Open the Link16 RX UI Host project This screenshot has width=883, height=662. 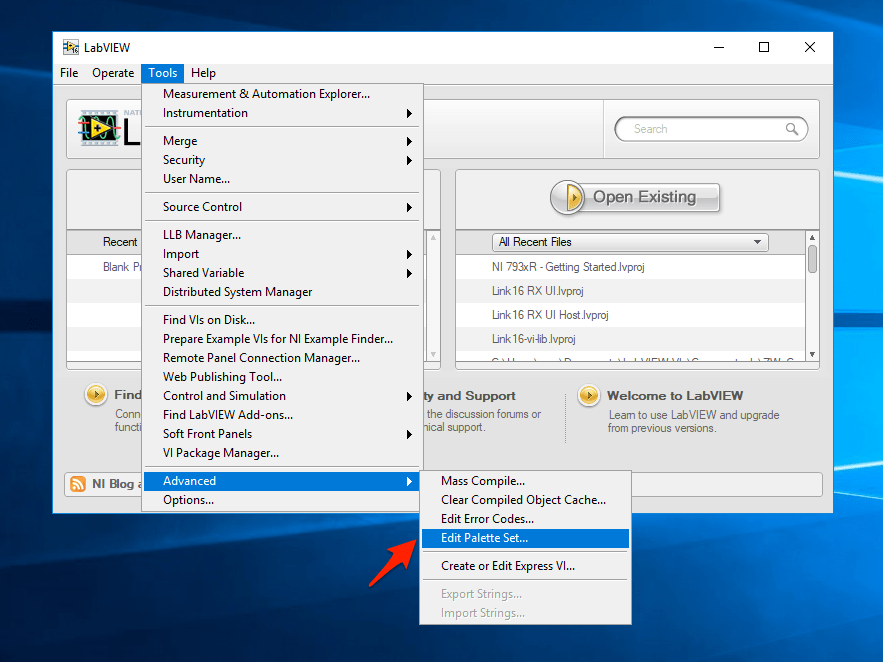[x=549, y=315]
